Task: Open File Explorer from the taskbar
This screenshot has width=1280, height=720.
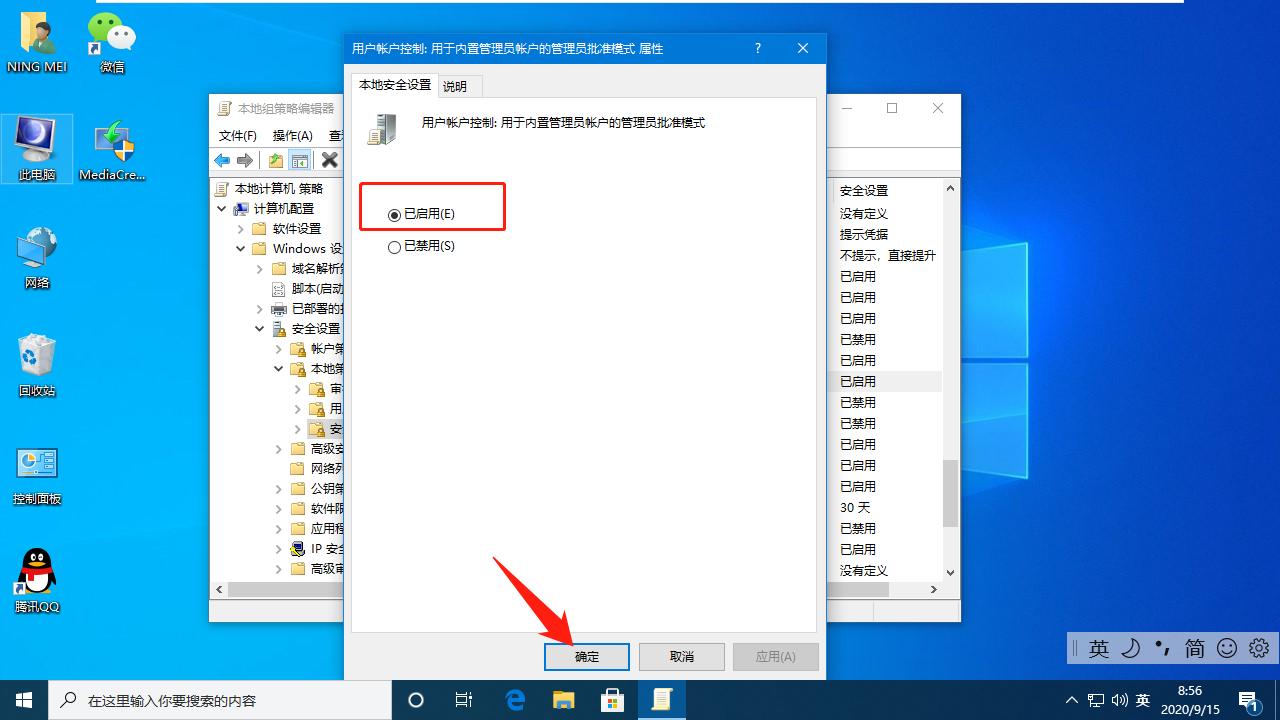Action: pyautogui.click(x=563, y=700)
